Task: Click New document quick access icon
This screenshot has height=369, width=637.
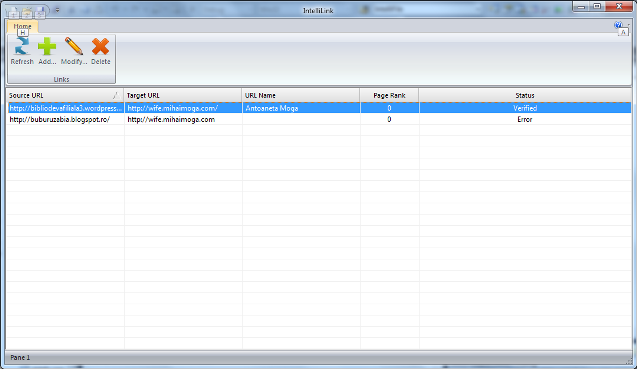Action: [14, 13]
